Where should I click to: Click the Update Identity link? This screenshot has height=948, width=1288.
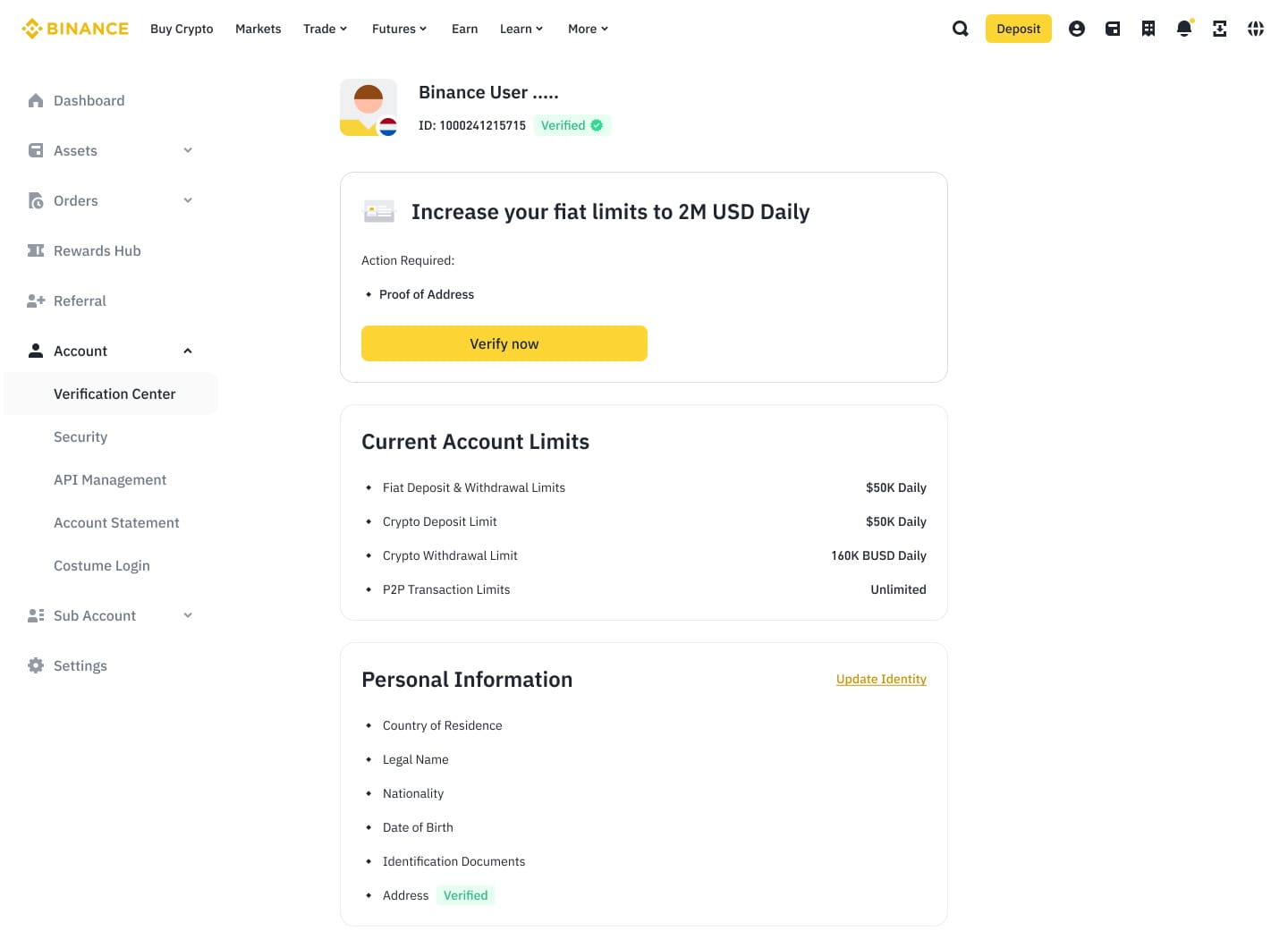[x=881, y=679]
